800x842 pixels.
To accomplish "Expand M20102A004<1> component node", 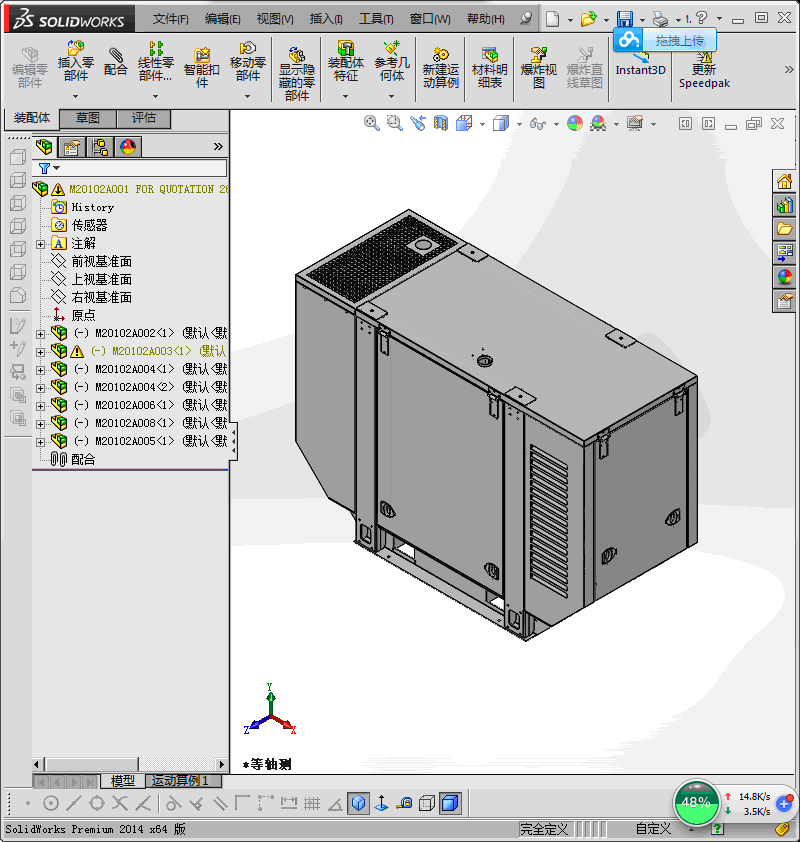I will point(40,370).
